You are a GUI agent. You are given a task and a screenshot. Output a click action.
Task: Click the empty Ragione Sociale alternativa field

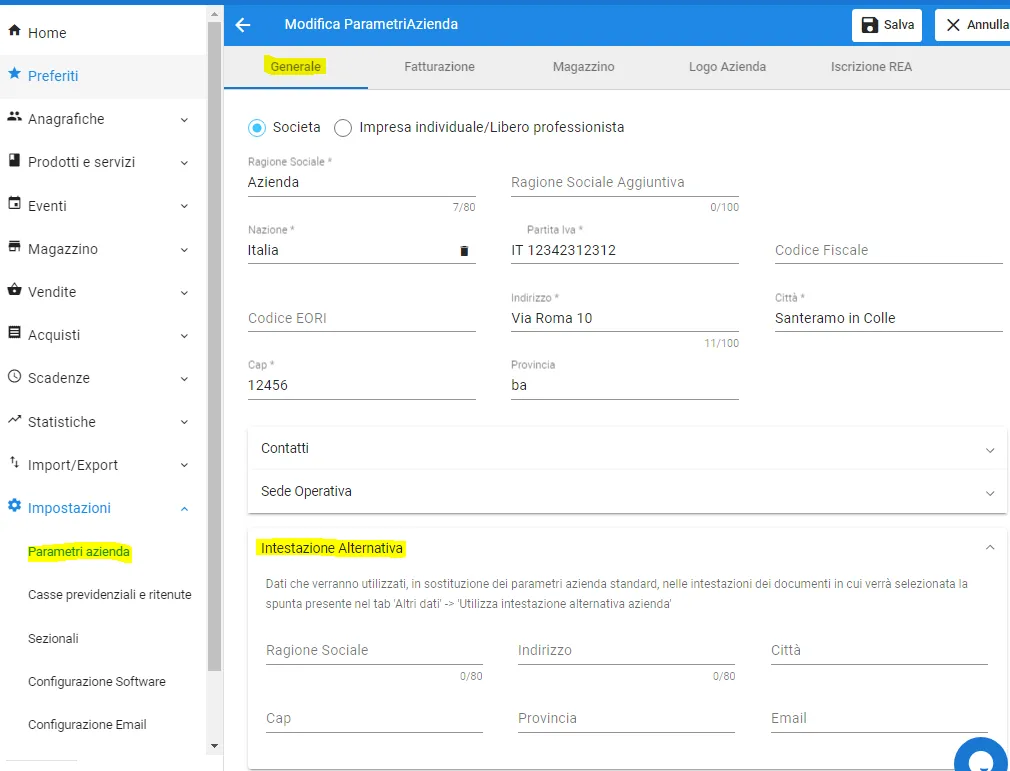click(374, 651)
